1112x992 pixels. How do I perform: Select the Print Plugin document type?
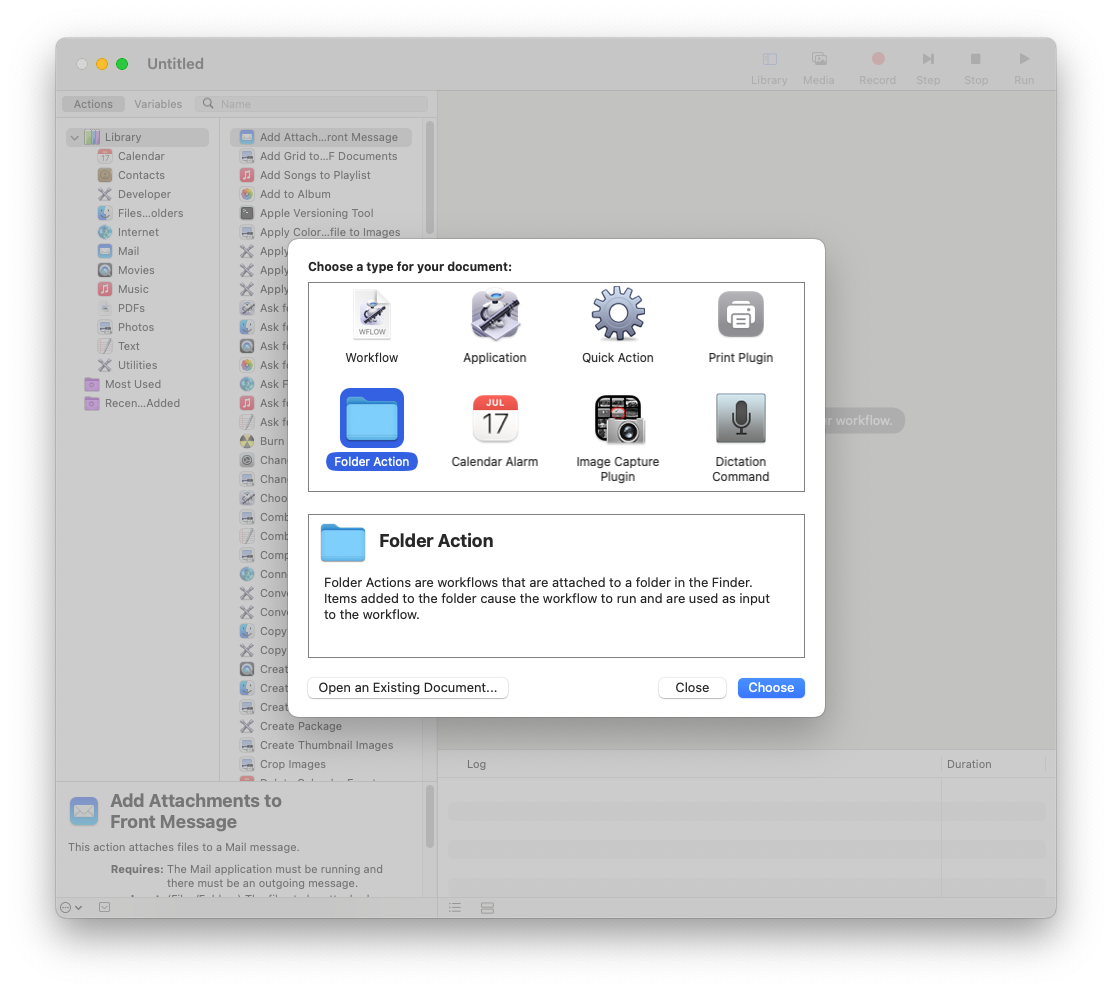coord(740,313)
